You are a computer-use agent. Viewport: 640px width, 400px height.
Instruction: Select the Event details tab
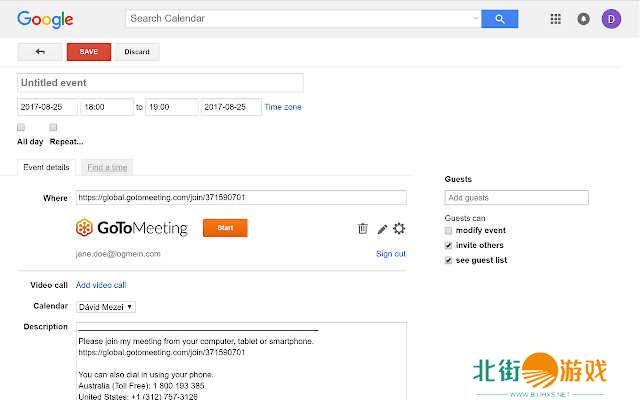46,167
